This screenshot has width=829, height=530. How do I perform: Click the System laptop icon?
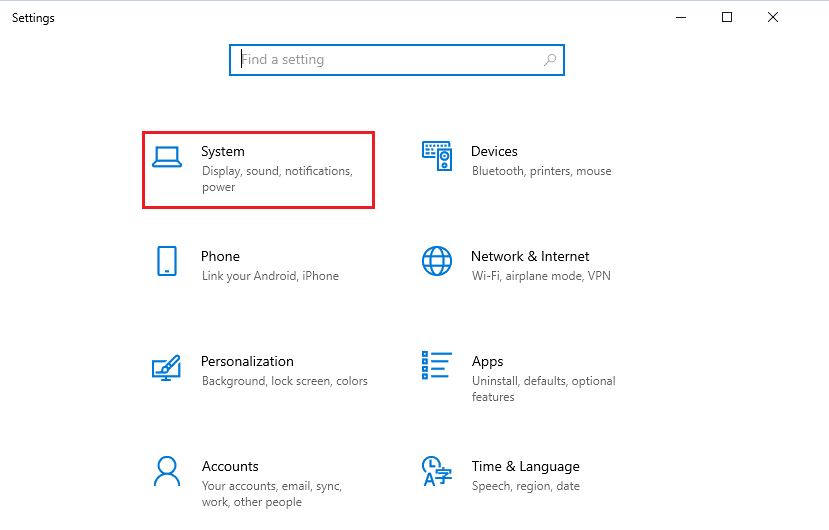pos(167,157)
